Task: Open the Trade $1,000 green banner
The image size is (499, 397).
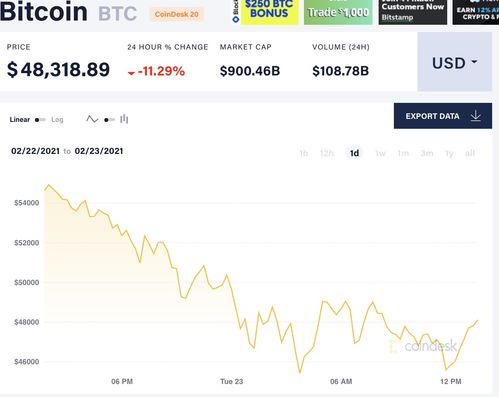Action: pyautogui.click(x=338, y=12)
